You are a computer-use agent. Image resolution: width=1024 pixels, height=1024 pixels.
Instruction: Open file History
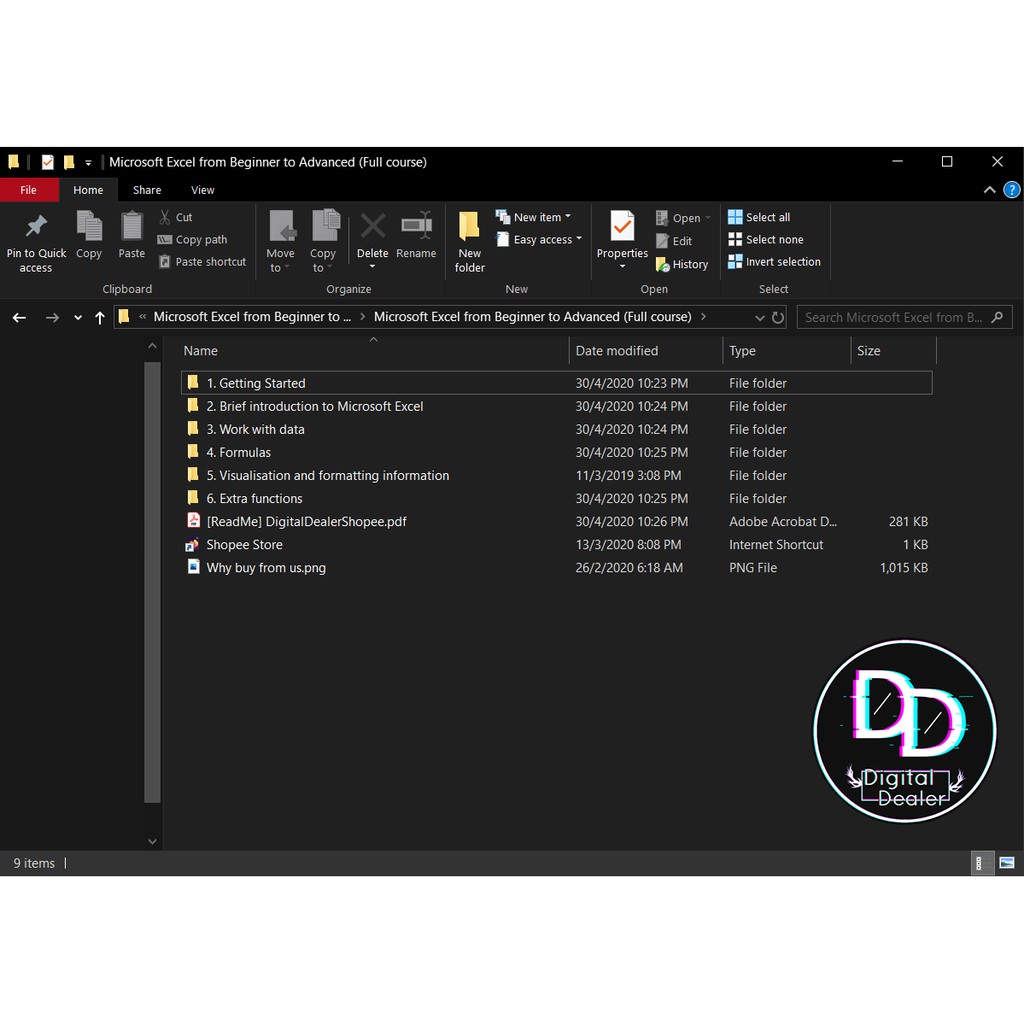point(682,264)
